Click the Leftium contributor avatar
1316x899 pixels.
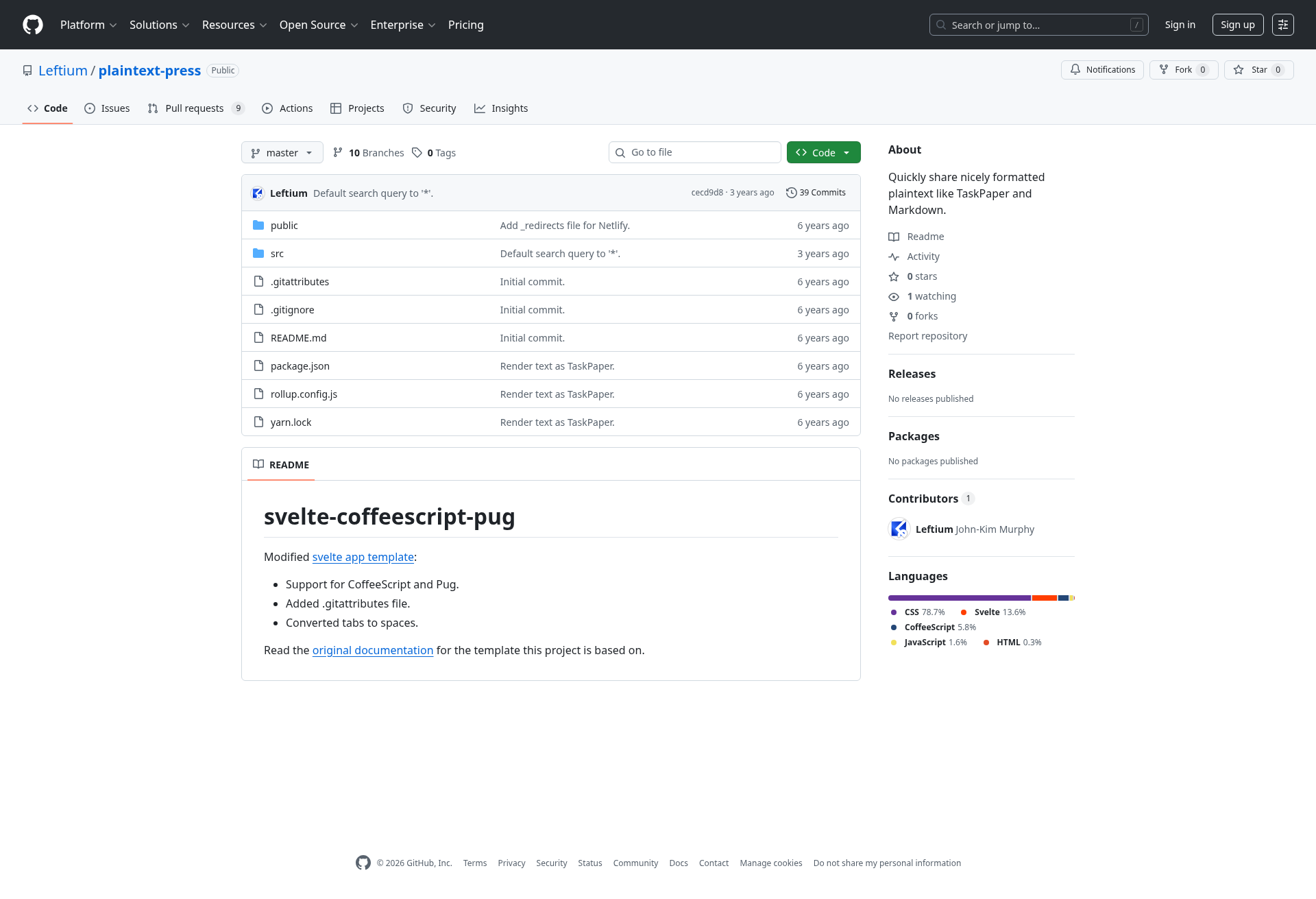899,529
